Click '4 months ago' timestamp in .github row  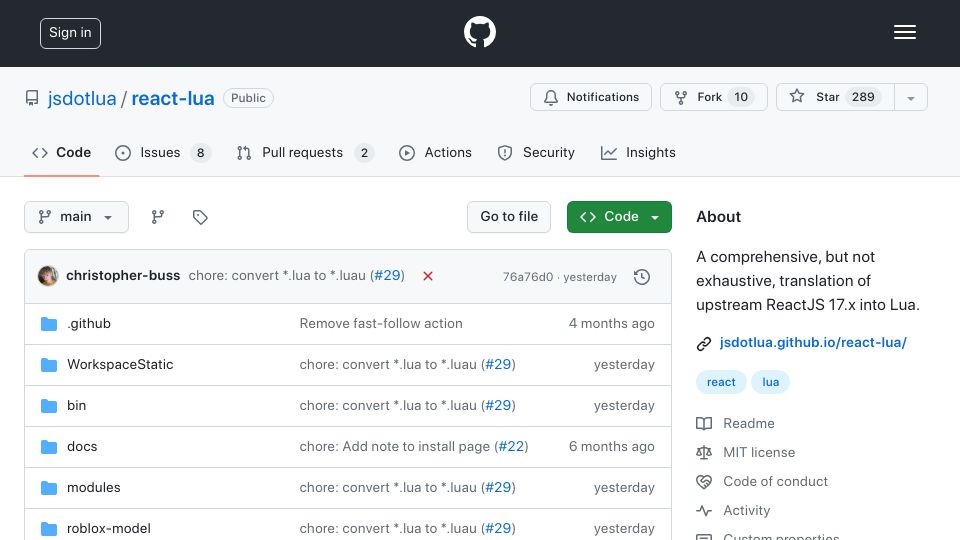pyautogui.click(x=612, y=323)
